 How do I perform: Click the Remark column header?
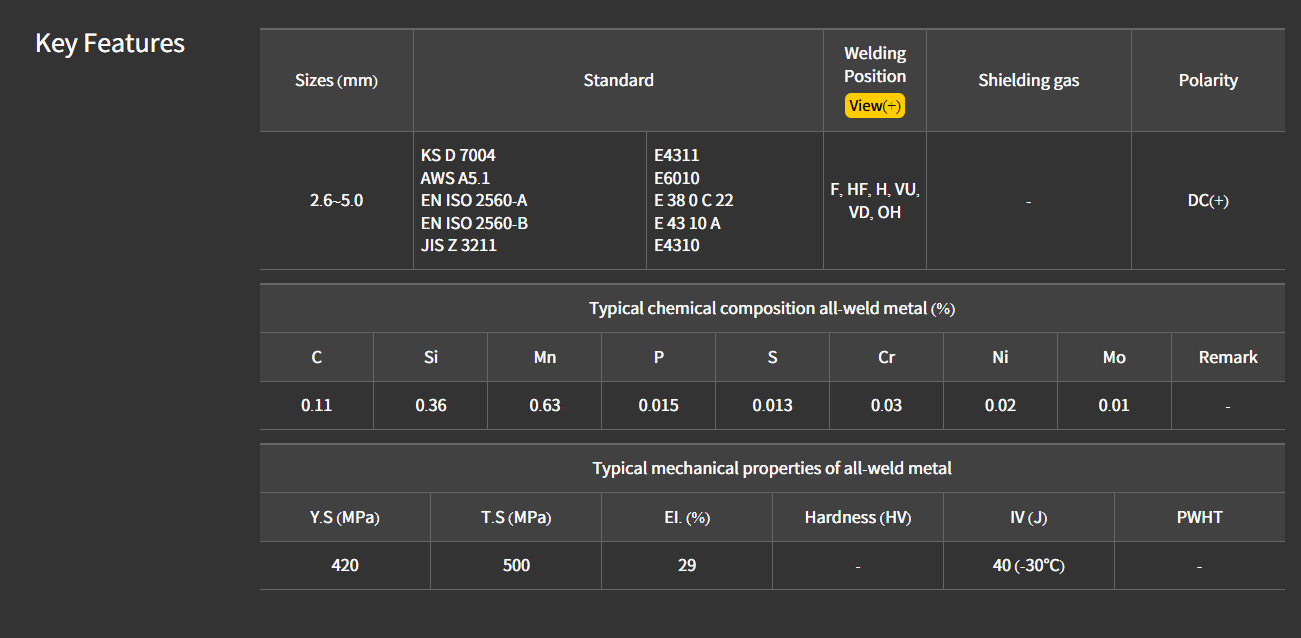point(1227,358)
